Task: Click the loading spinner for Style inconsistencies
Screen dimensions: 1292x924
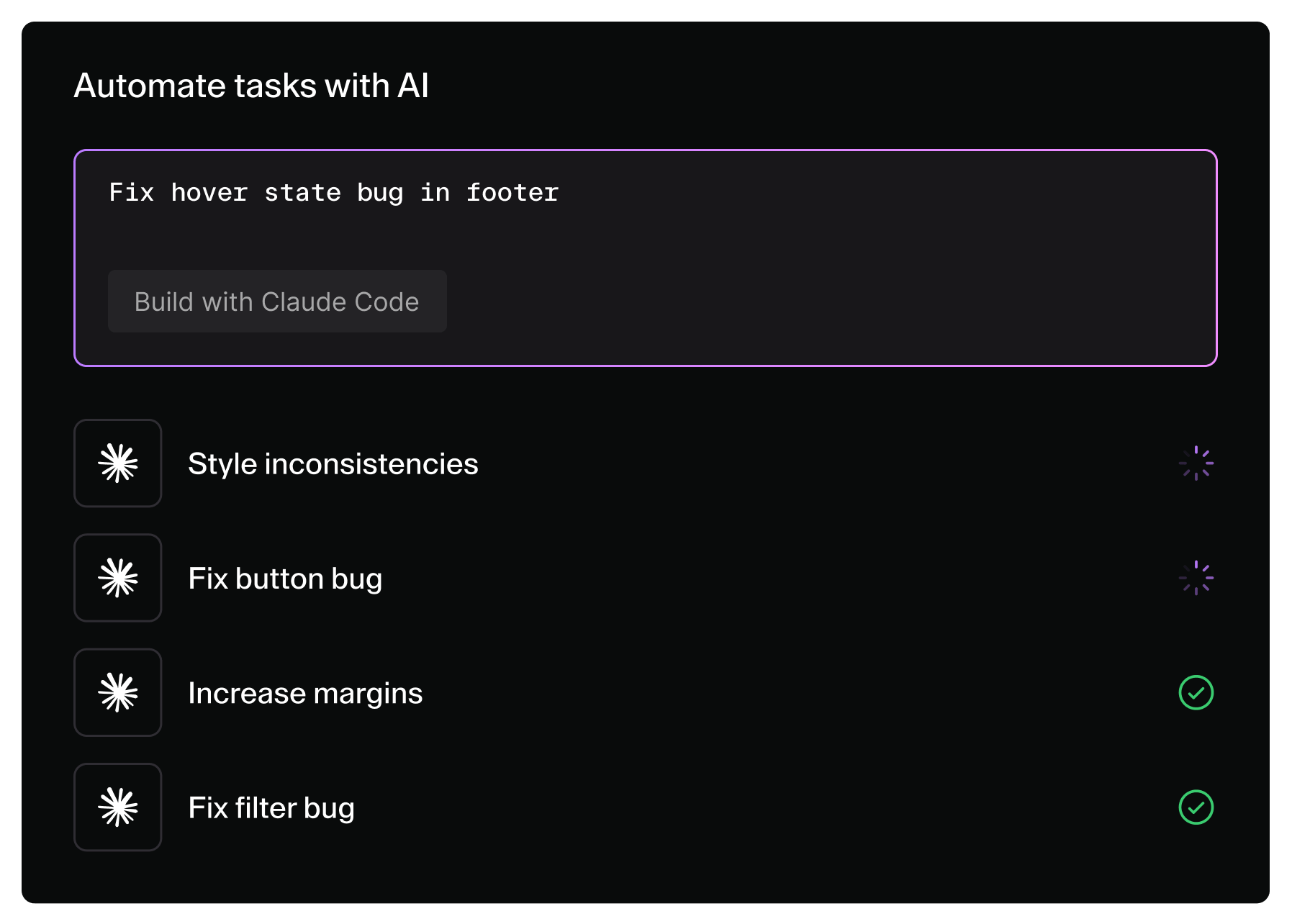Action: (x=1196, y=463)
